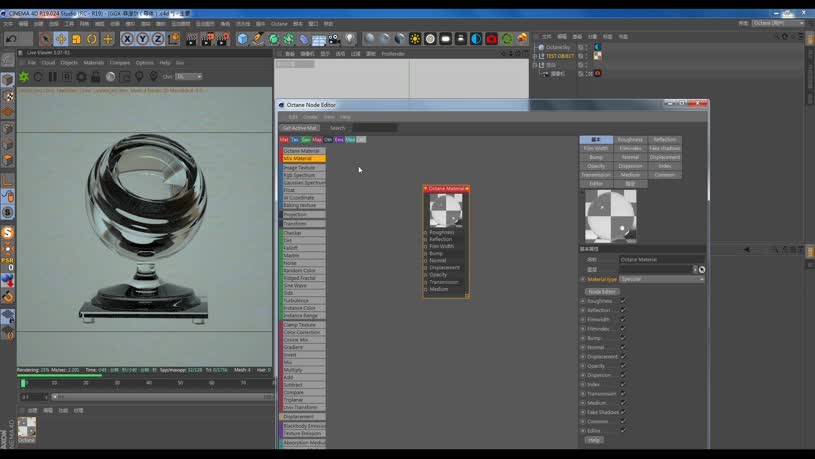Click Get Active Mat button
The width and height of the screenshot is (815, 459).
(300, 128)
